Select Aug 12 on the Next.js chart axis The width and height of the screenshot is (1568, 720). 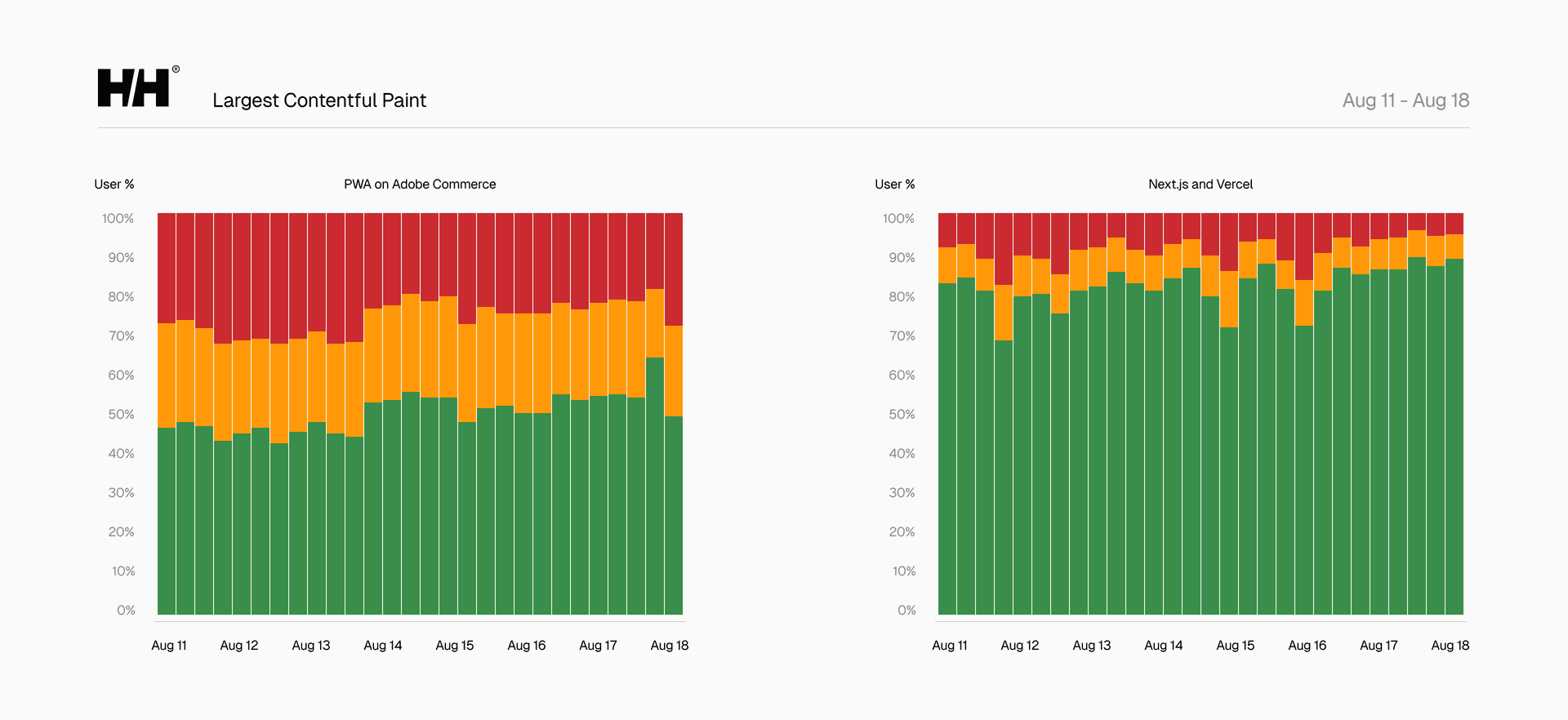click(x=1020, y=646)
